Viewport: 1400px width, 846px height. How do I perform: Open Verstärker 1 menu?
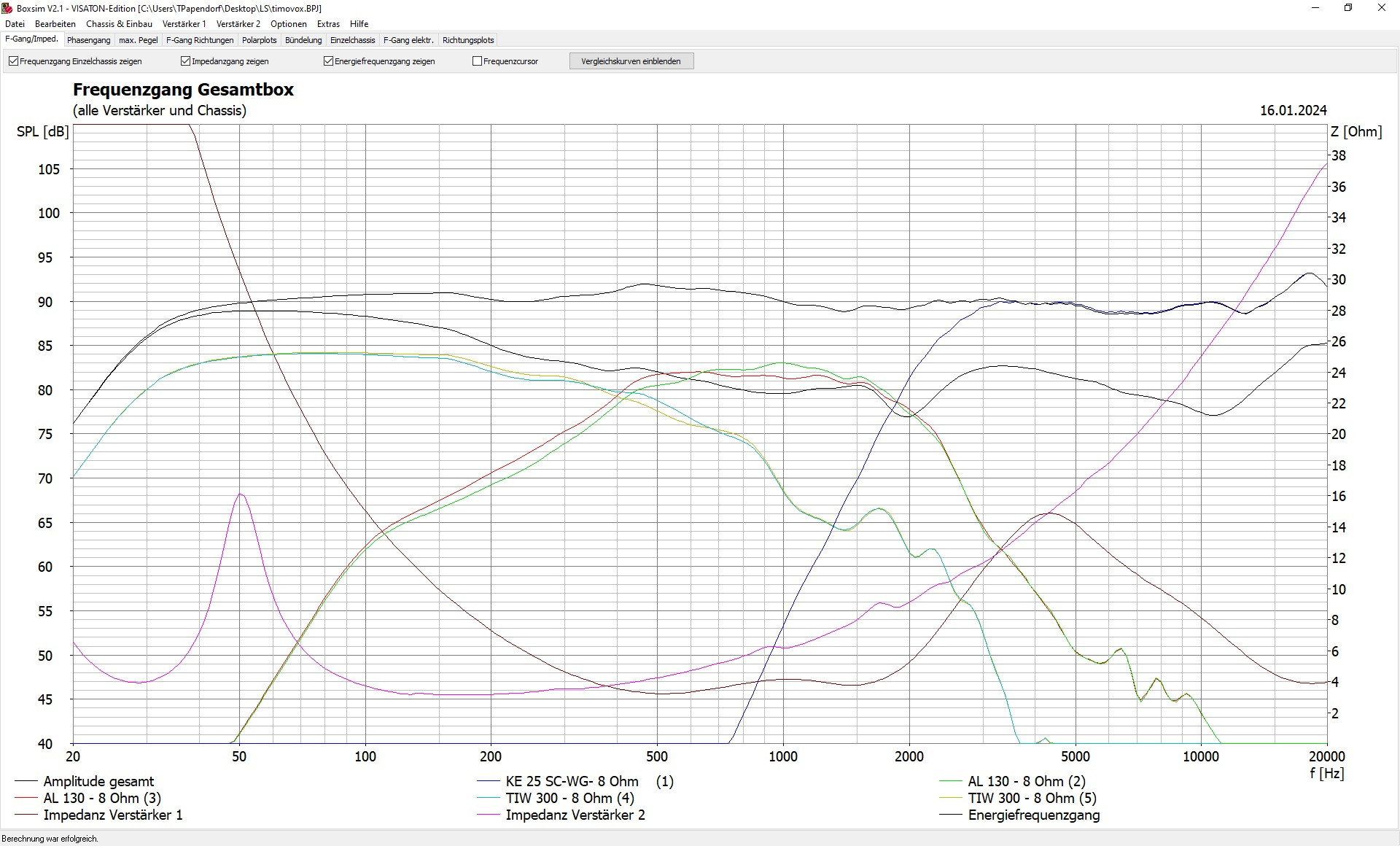click(x=184, y=24)
